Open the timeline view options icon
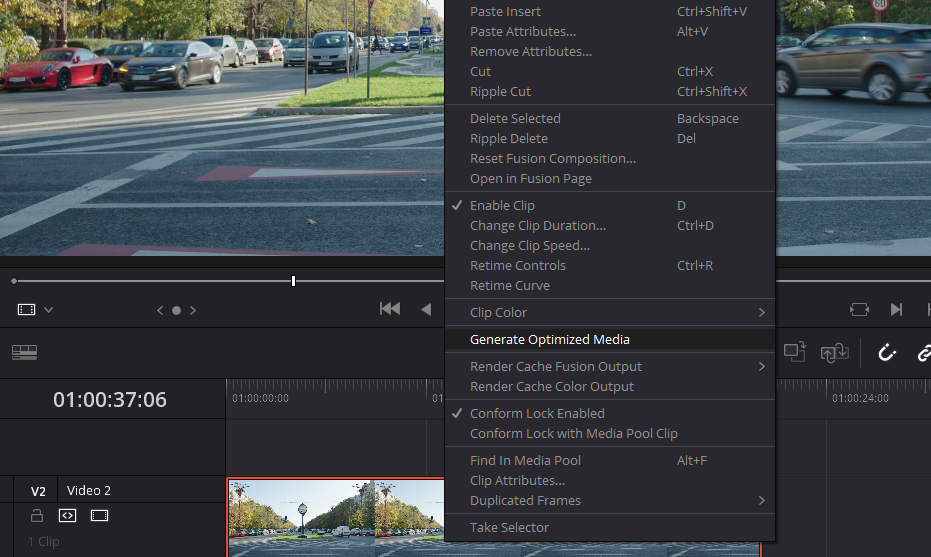The width and height of the screenshot is (931, 557). click(x=24, y=352)
